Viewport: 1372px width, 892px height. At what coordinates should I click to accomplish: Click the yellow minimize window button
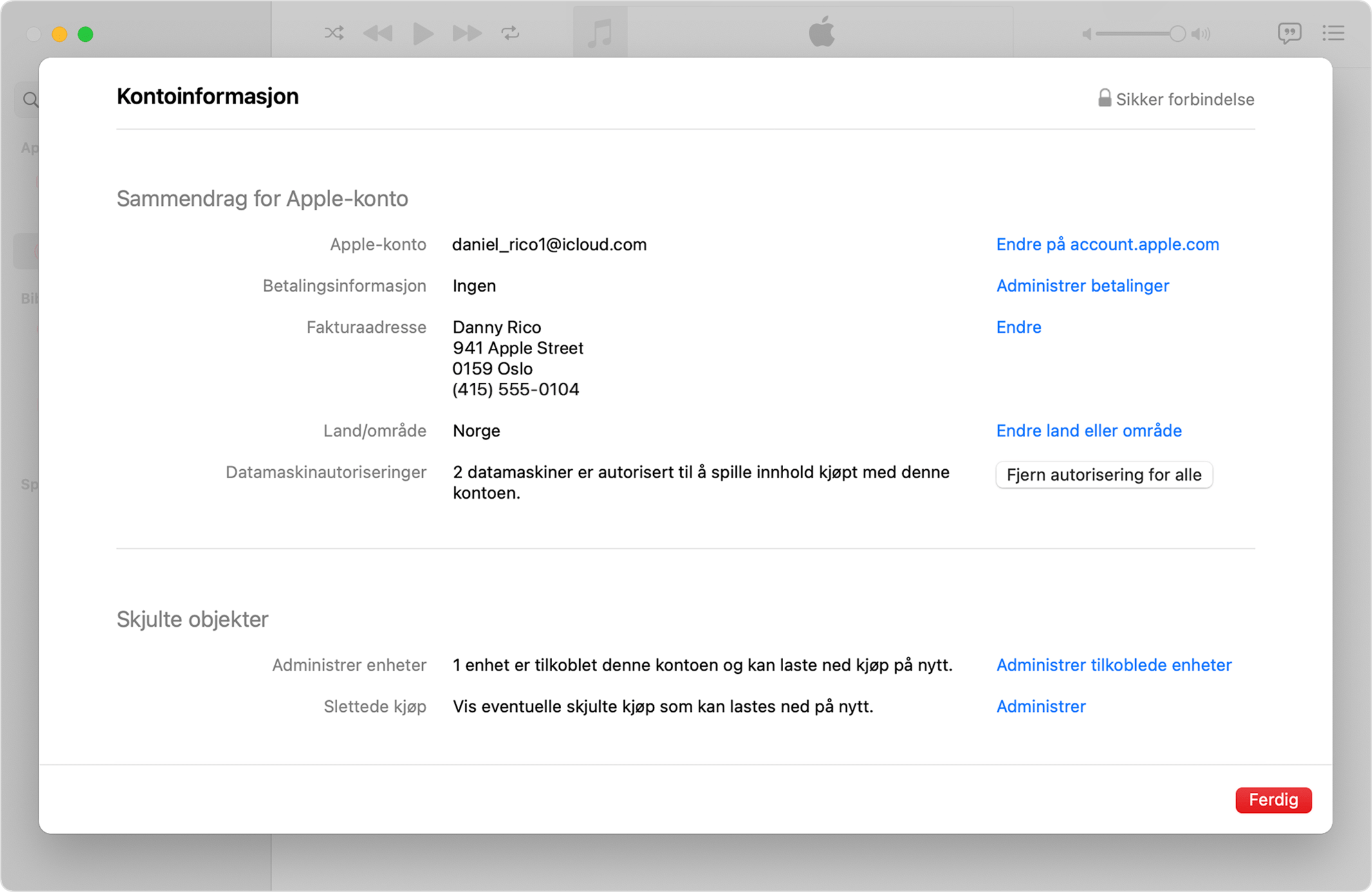59,34
